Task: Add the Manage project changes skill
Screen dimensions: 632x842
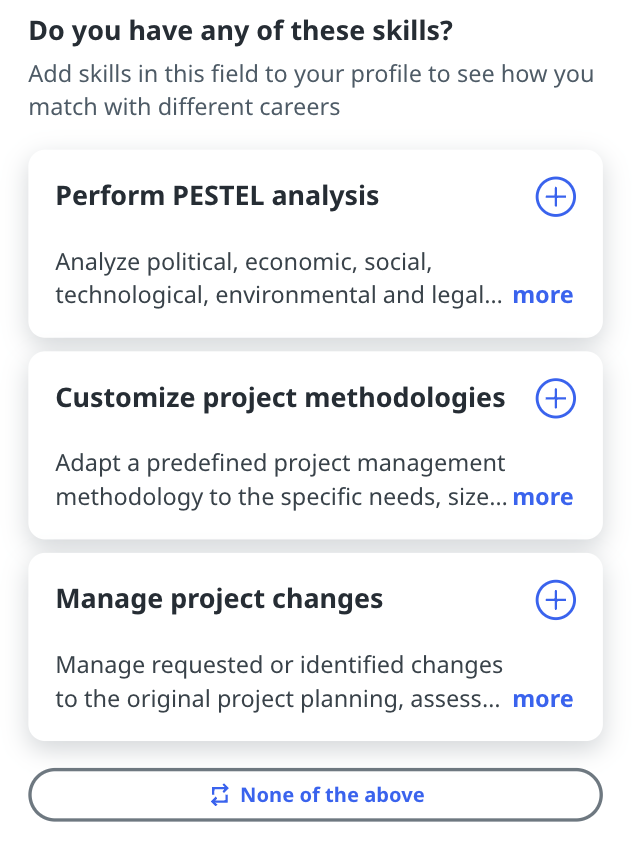Action: pyautogui.click(x=555, y=600)
